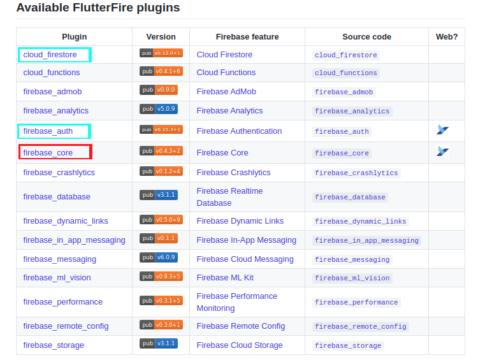Open the firebase_database plugin link
The width and height of the screenshot is (485, 360).
57,197
